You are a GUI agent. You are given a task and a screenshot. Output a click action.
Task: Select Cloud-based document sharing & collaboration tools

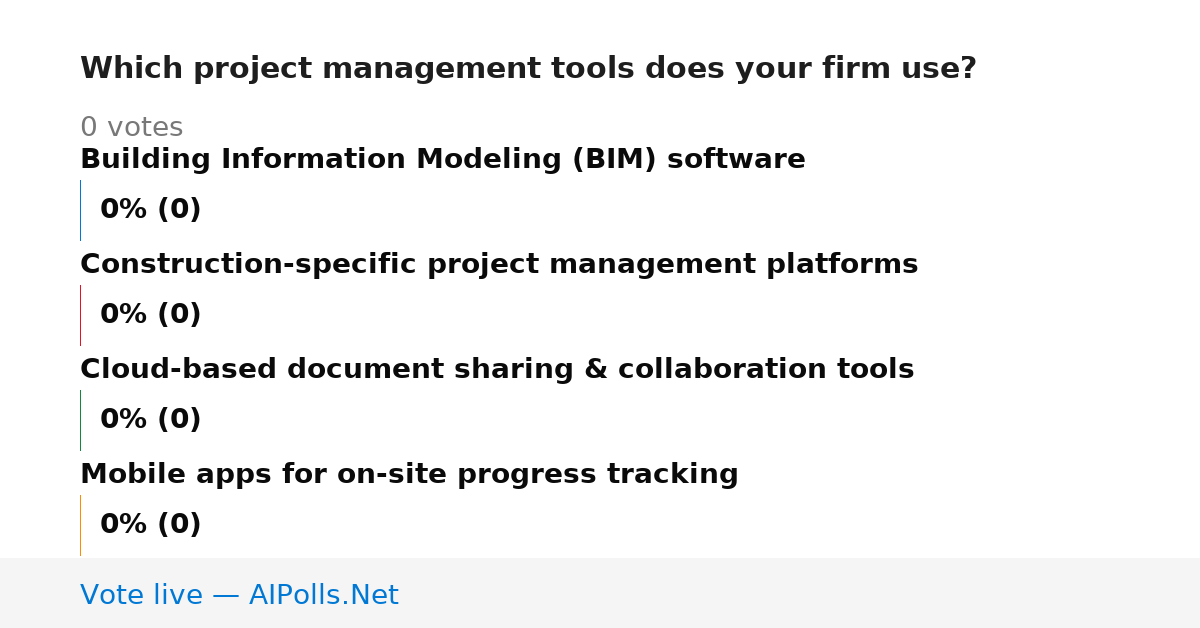pyautogui.click(x=497, y=370)
